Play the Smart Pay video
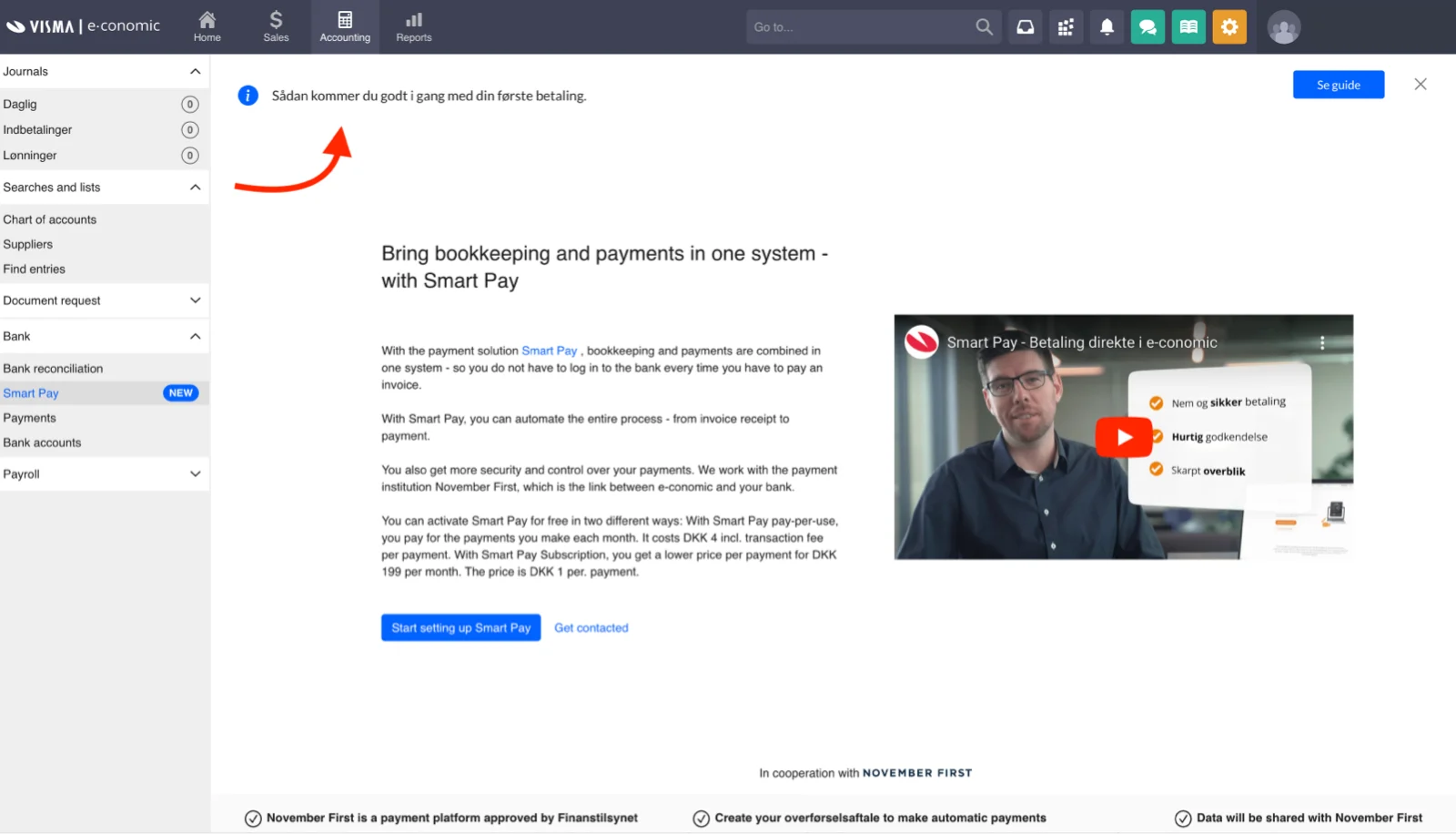This screenshot has height=834, width=1456. click(x=1123, y=436)
